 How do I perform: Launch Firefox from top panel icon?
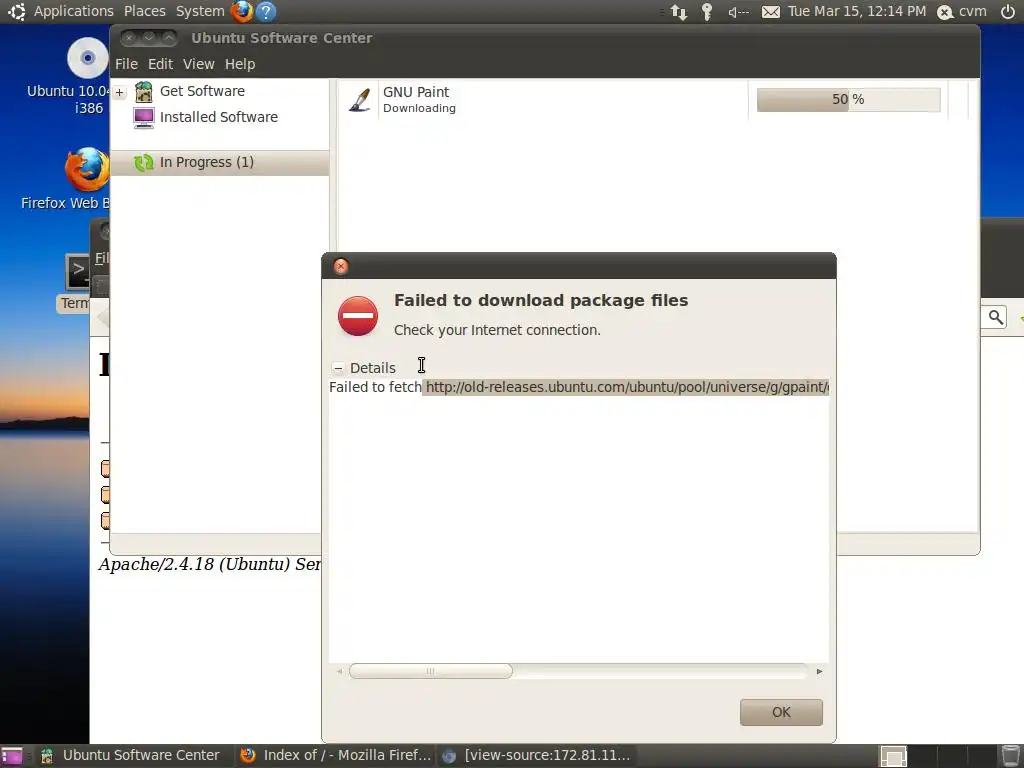coord(242,11)
